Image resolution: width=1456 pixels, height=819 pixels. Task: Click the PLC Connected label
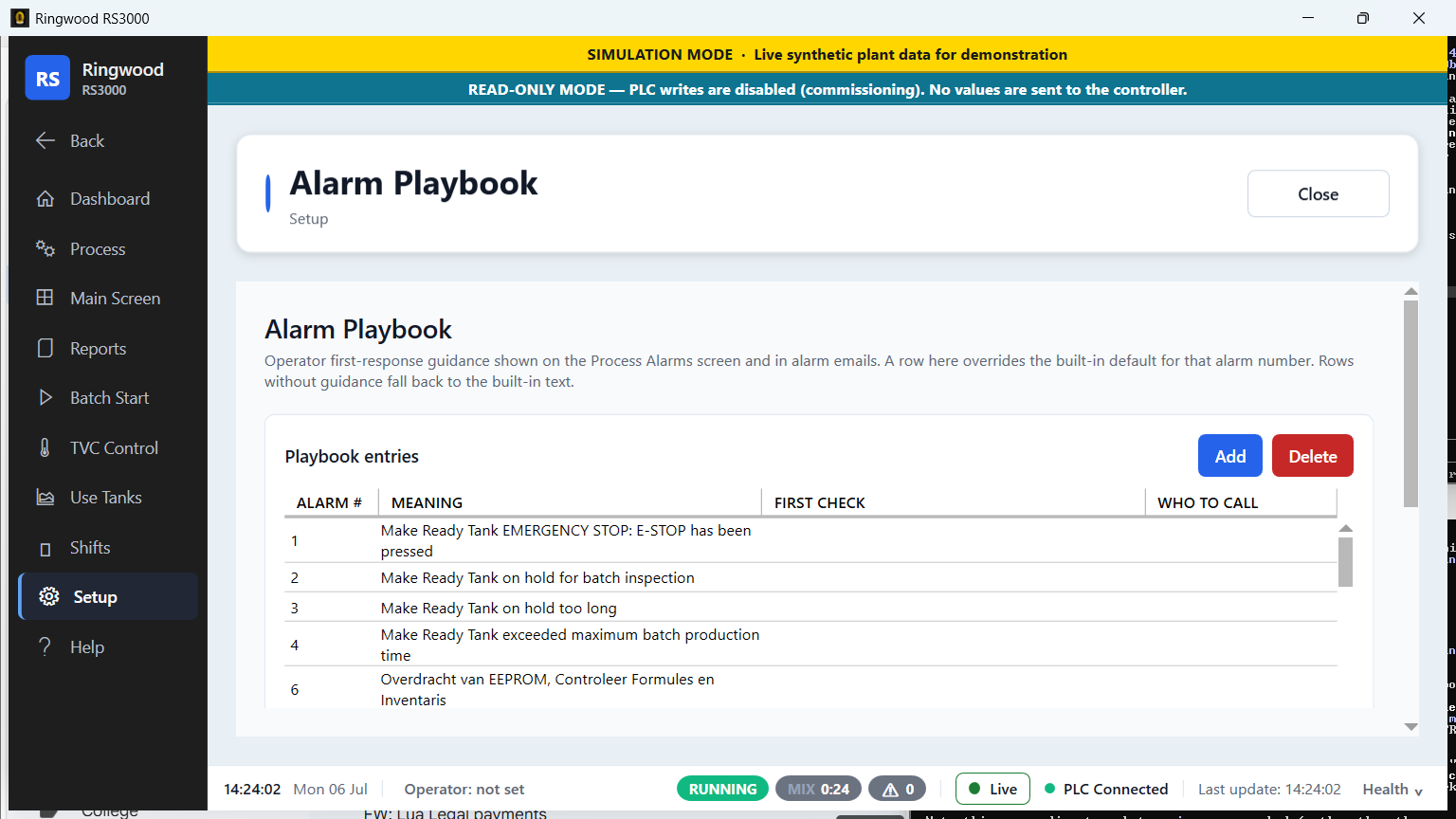(1116, 789)
